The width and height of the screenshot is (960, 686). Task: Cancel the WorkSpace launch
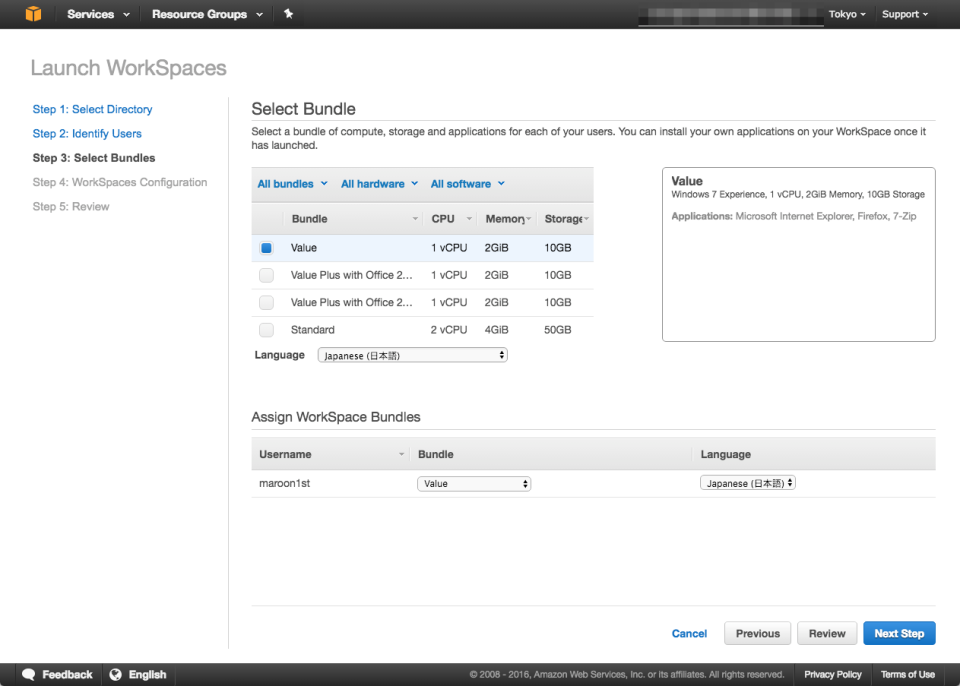click(x=689, y=633)
